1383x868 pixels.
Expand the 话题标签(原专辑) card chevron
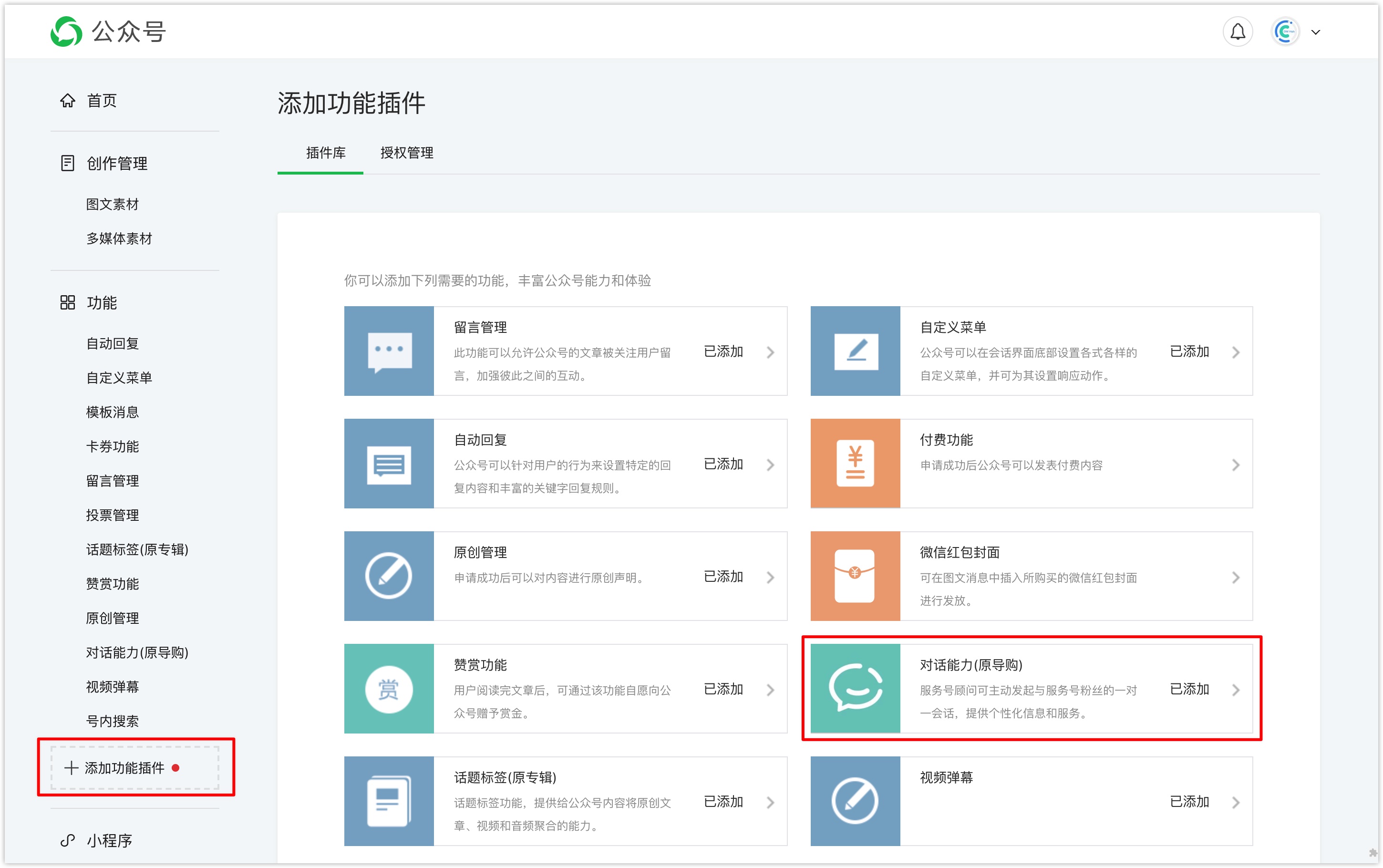(770, 802)
